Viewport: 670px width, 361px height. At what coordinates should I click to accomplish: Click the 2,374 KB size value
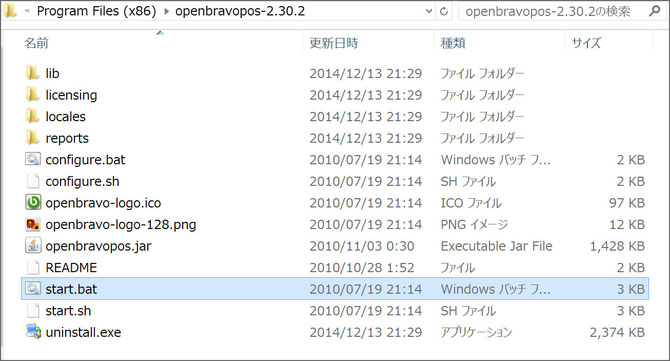click(617, 332)
